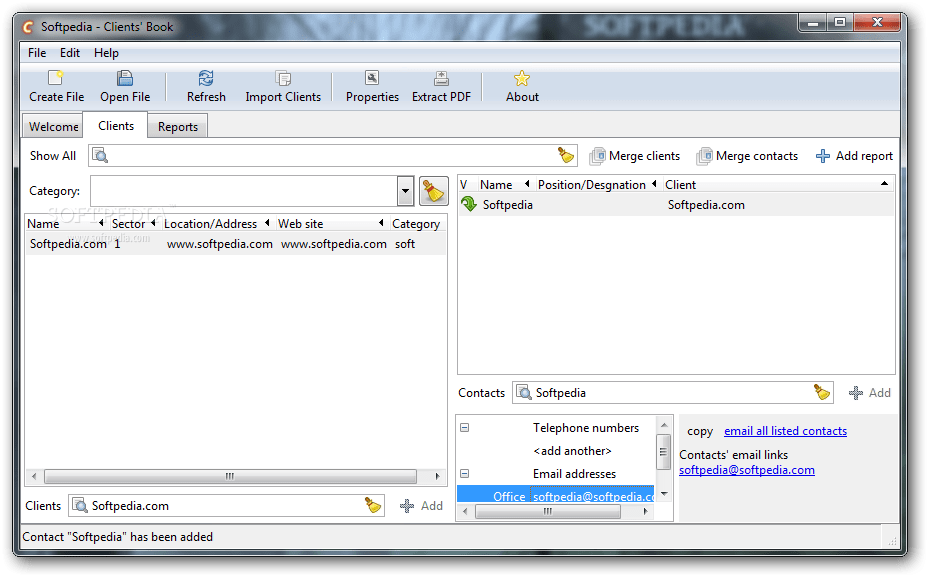Click the V column header in contacts list

pyautogui.click(x=463, y=185)
